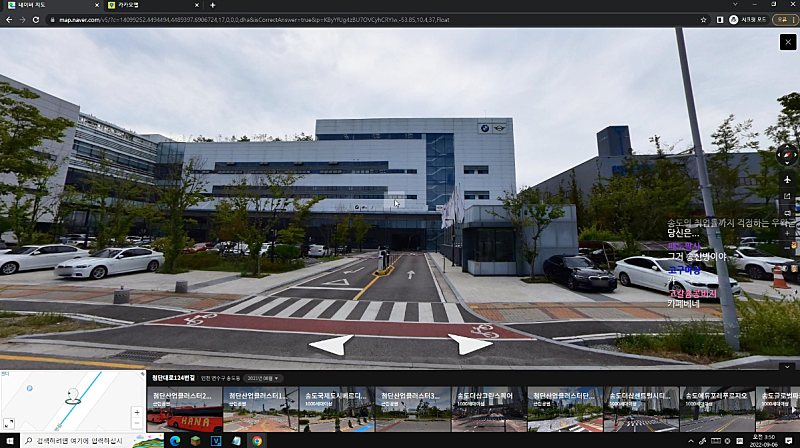Switch to aerial view with airplane icon
Viewport: 800px width, 448px height.
click(x=787, y=180)
